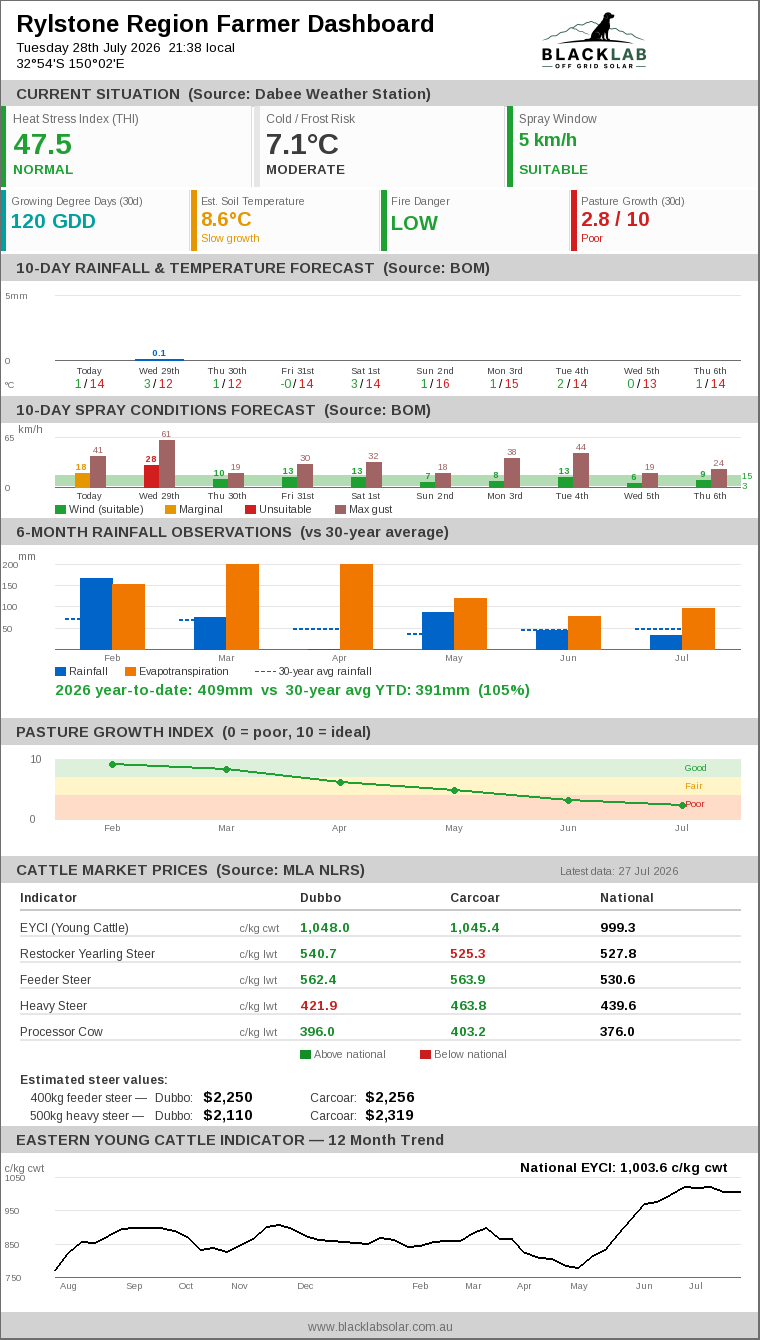
Task: Click the Carcoar heavy steer value $2,319
Action: [390, 1115]
